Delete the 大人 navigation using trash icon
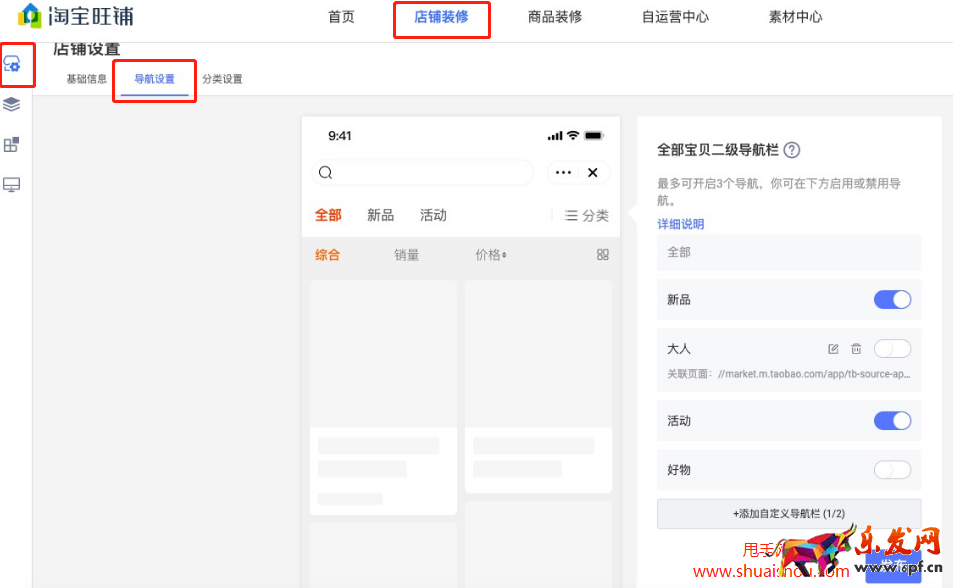Image resolution: width=953 pixels, height=588 pixels. (857, 348)
